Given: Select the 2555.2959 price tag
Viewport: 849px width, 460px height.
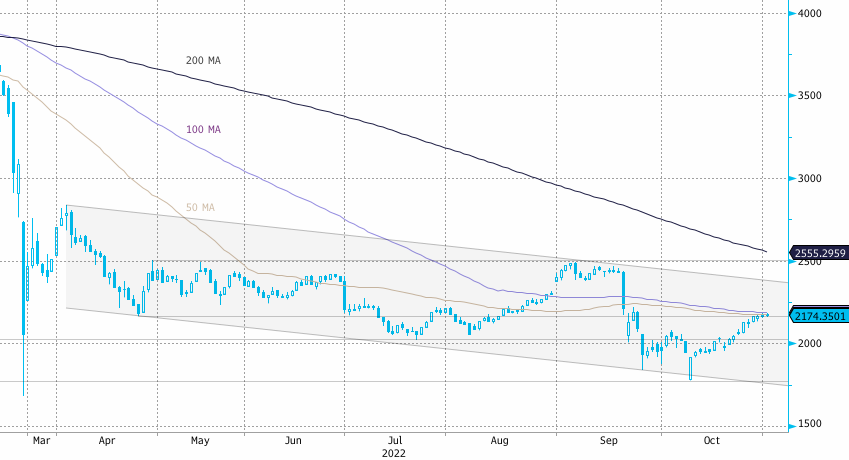Looking at the screenshot, I should pos(819,254).
